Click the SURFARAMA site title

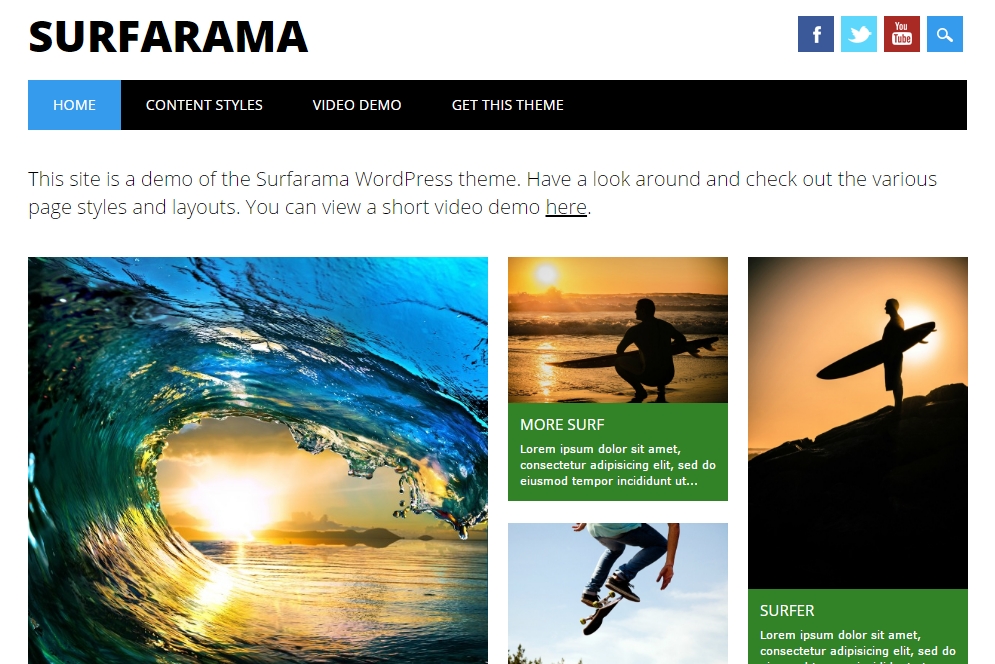click(168, 37)
